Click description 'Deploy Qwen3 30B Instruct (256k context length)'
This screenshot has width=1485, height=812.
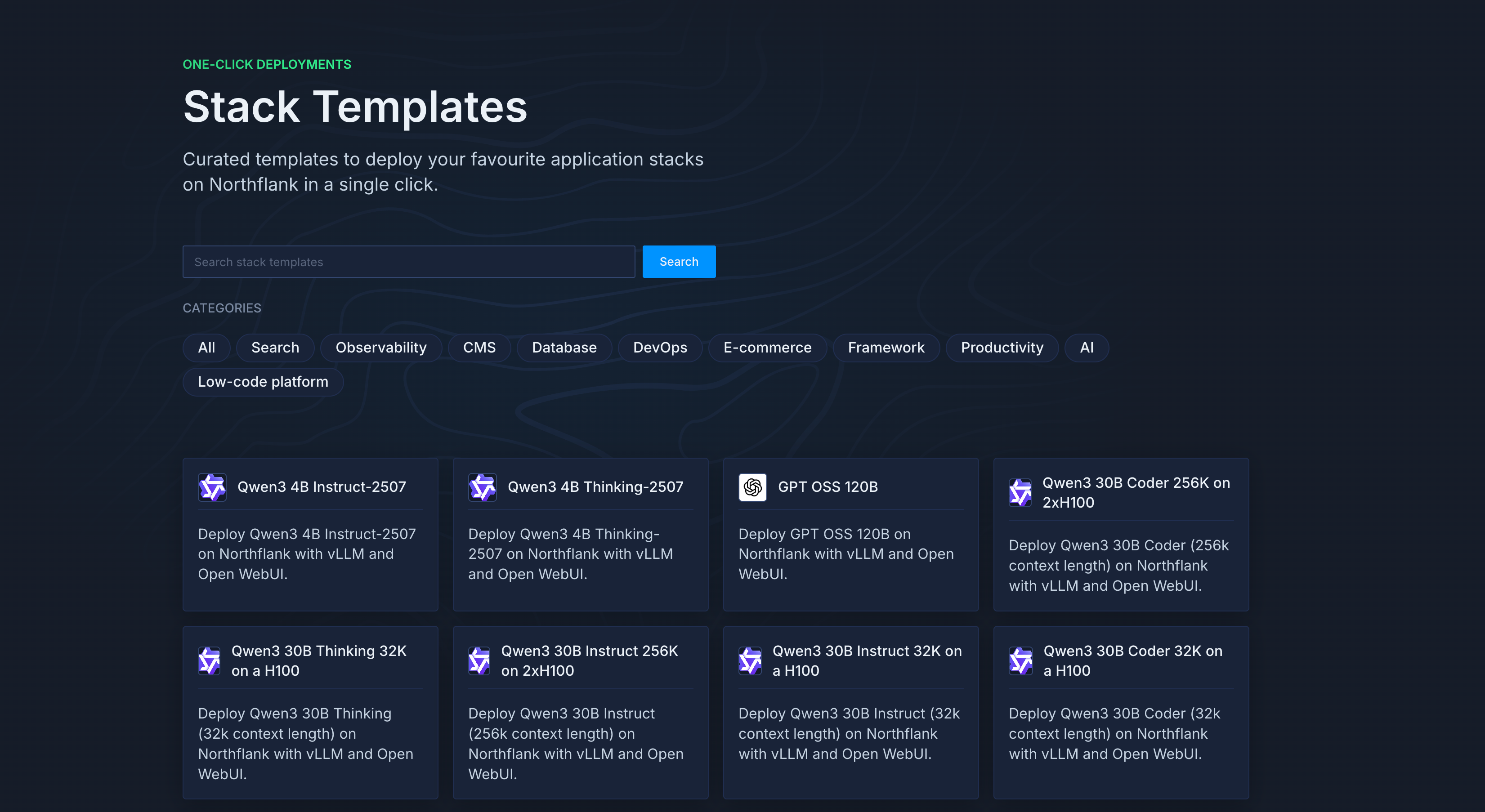(x=576, y=743)
